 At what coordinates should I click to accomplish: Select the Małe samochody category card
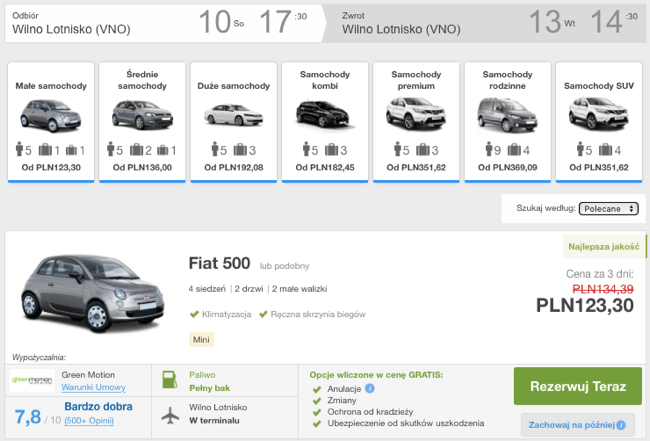[51, 122]
